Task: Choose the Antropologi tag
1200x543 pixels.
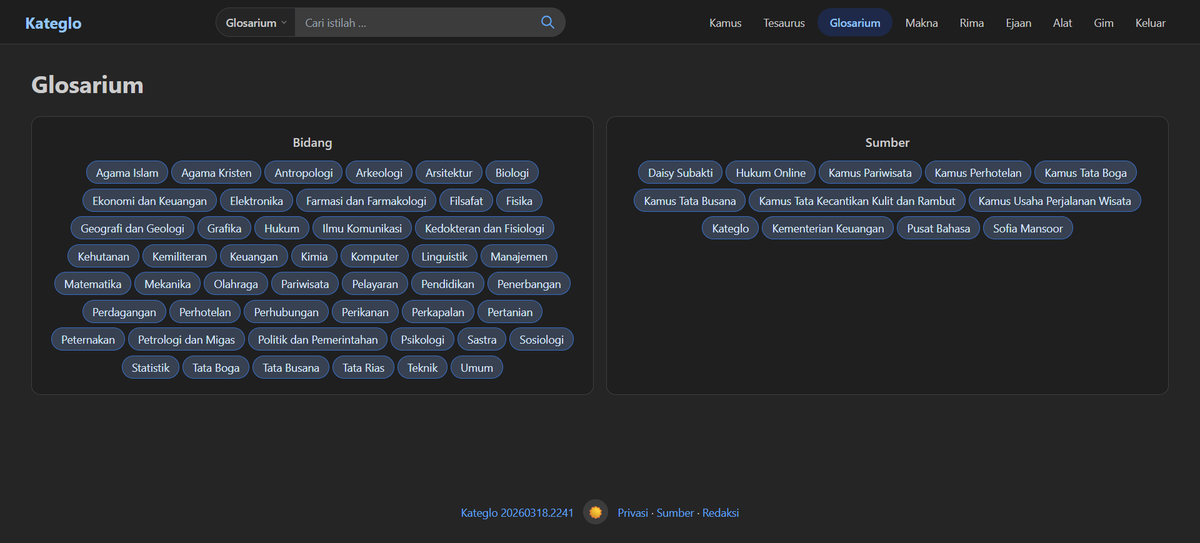Action: (304, 173)
